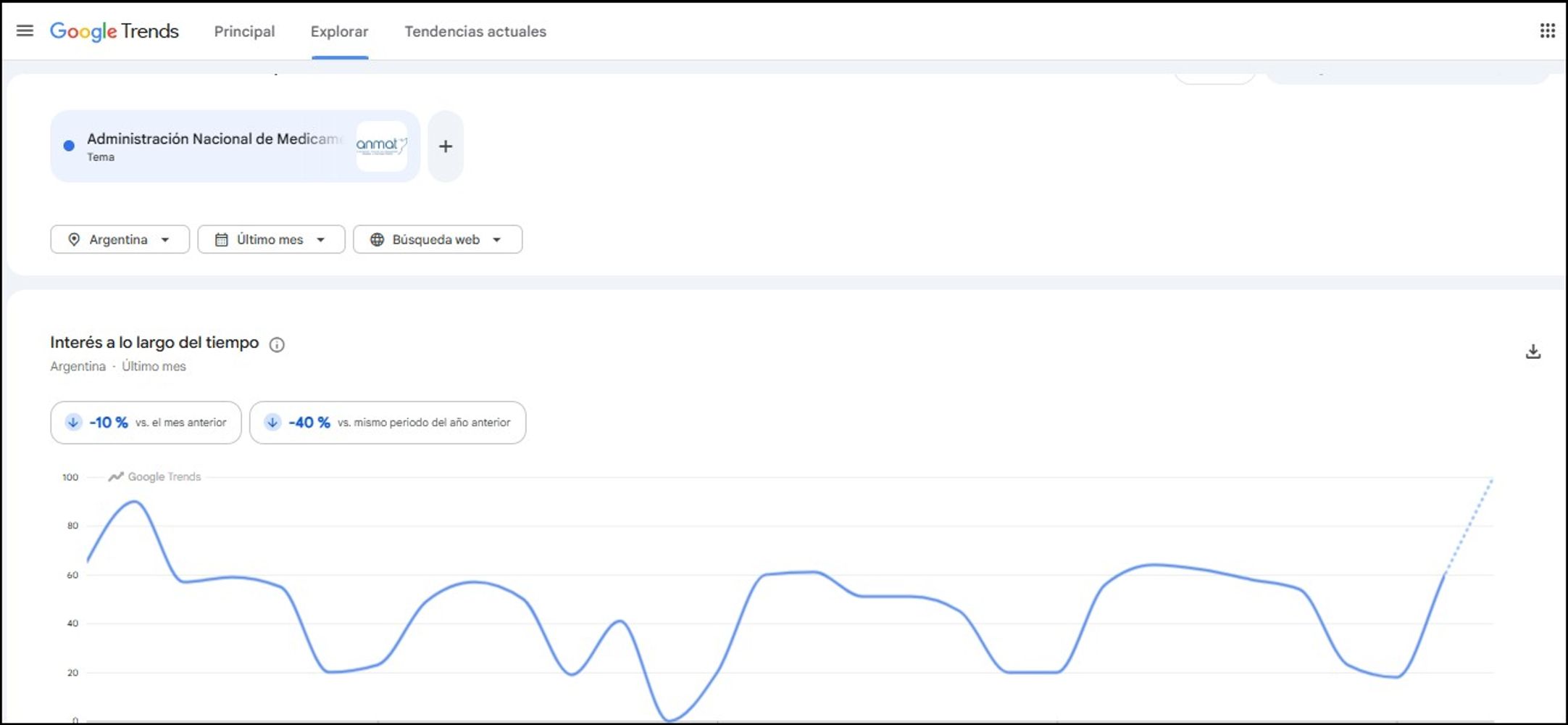Click the first peak of the trend line
This screenshot has height=725, width=1568.
pos(135,502)
